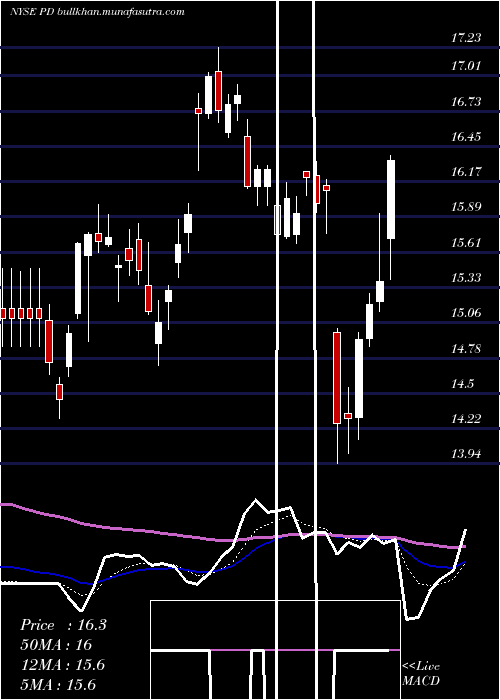Click the large red candle near 14.78
Viewport: 500px width, 700px height.
pyautogui.click(x=337, y=378)
